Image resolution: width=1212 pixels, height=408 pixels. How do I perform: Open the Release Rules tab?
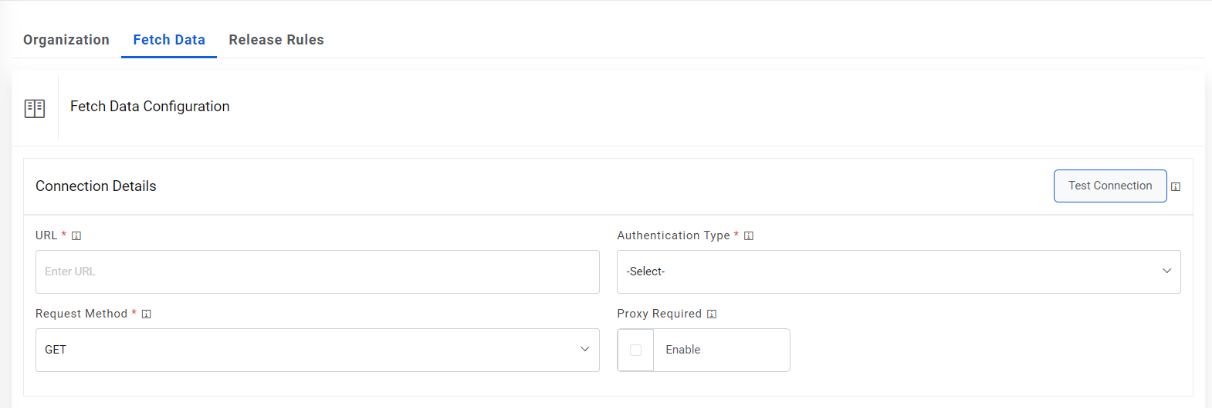click(x=276, y=40)
